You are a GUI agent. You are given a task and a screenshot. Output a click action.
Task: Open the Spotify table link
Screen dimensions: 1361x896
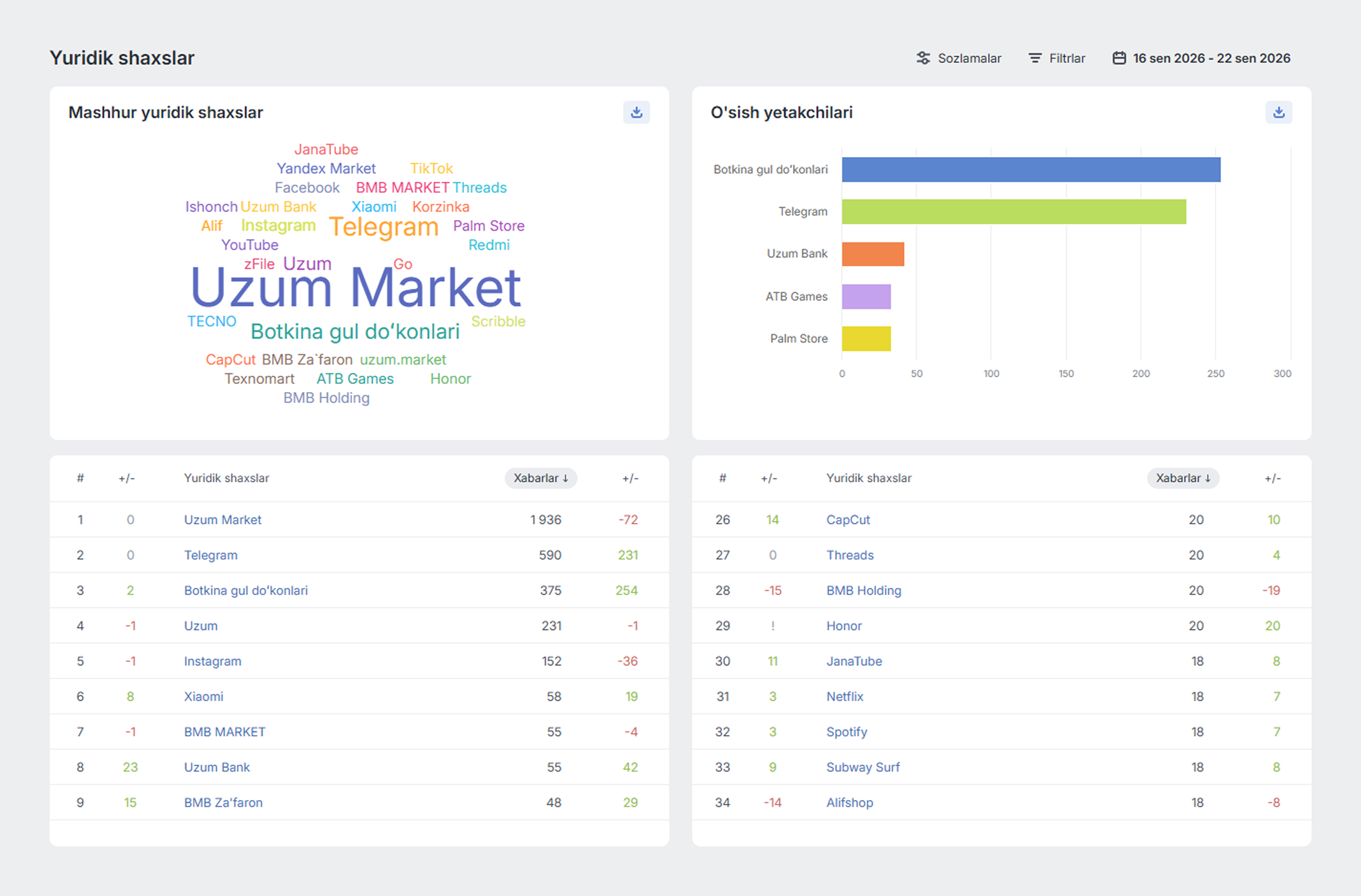pyautogui.click(x=847, y=731)
